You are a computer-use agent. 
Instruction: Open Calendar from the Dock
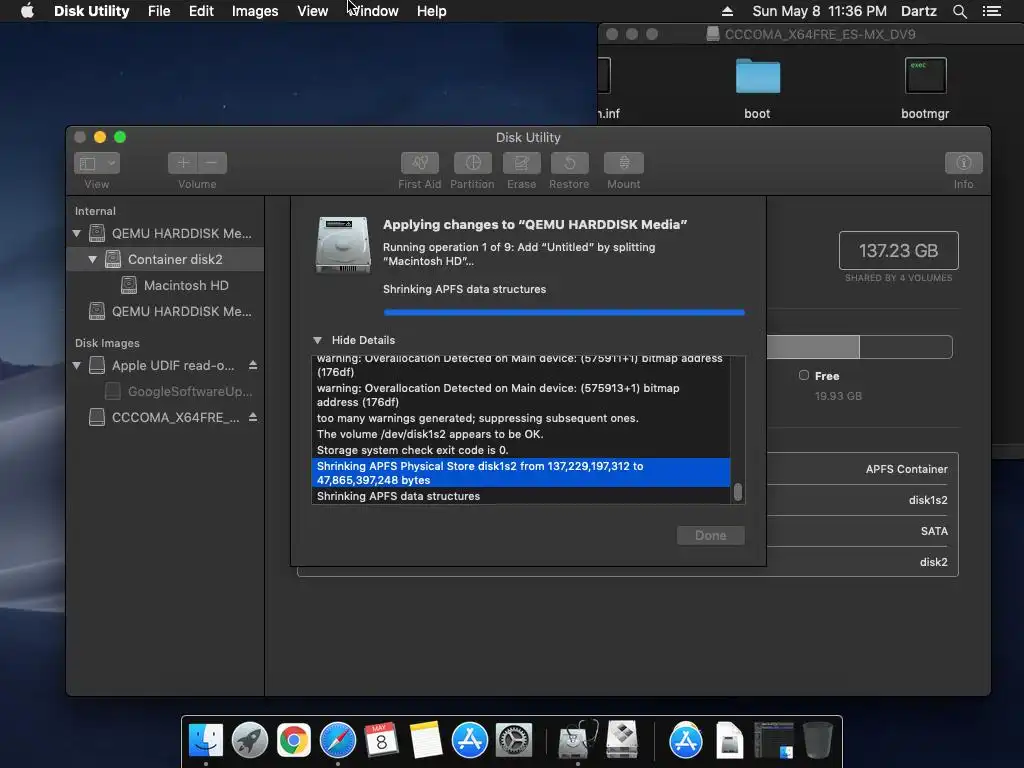(381, 741)
